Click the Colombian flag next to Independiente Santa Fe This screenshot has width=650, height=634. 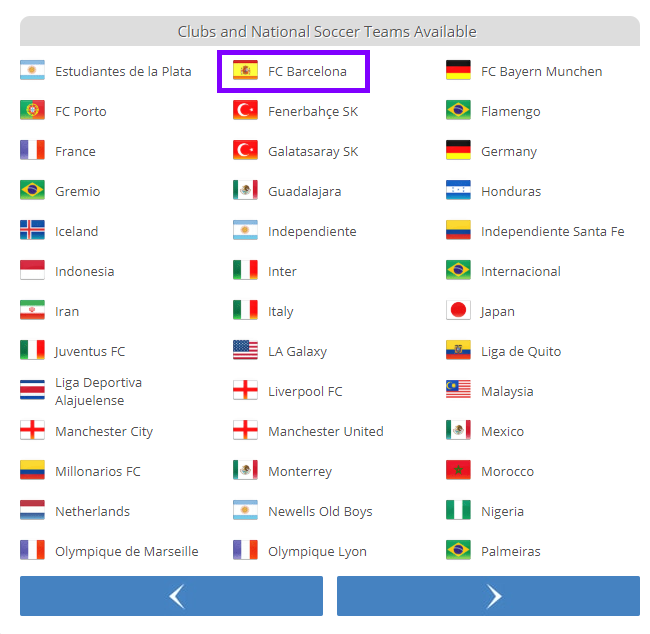(x=458, y=230)
